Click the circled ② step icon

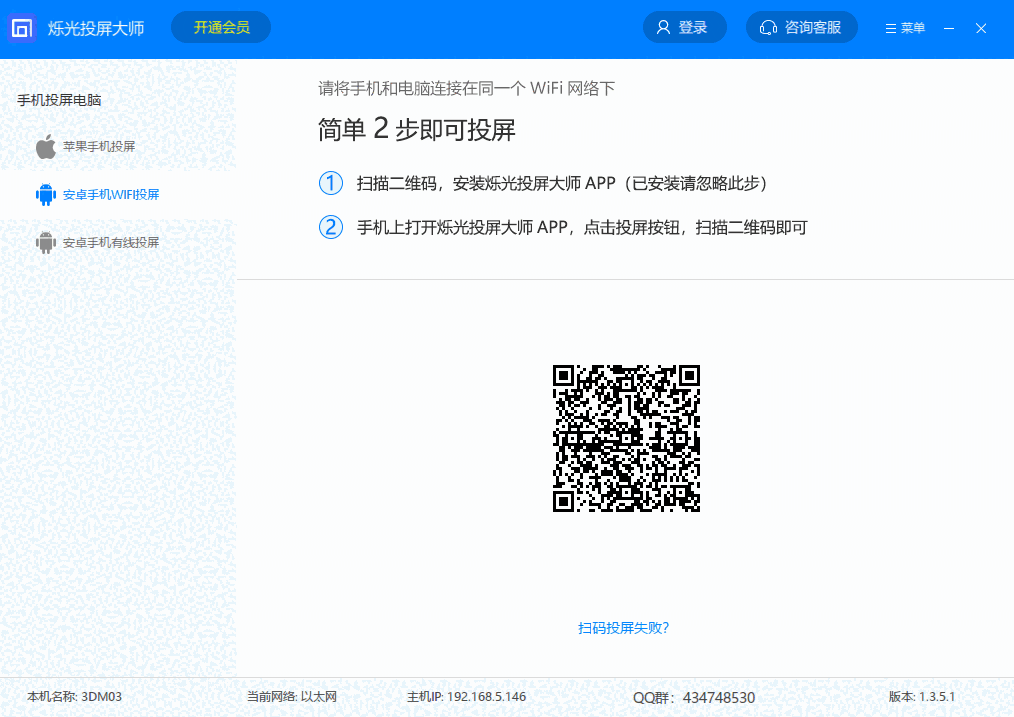[330, 227]
